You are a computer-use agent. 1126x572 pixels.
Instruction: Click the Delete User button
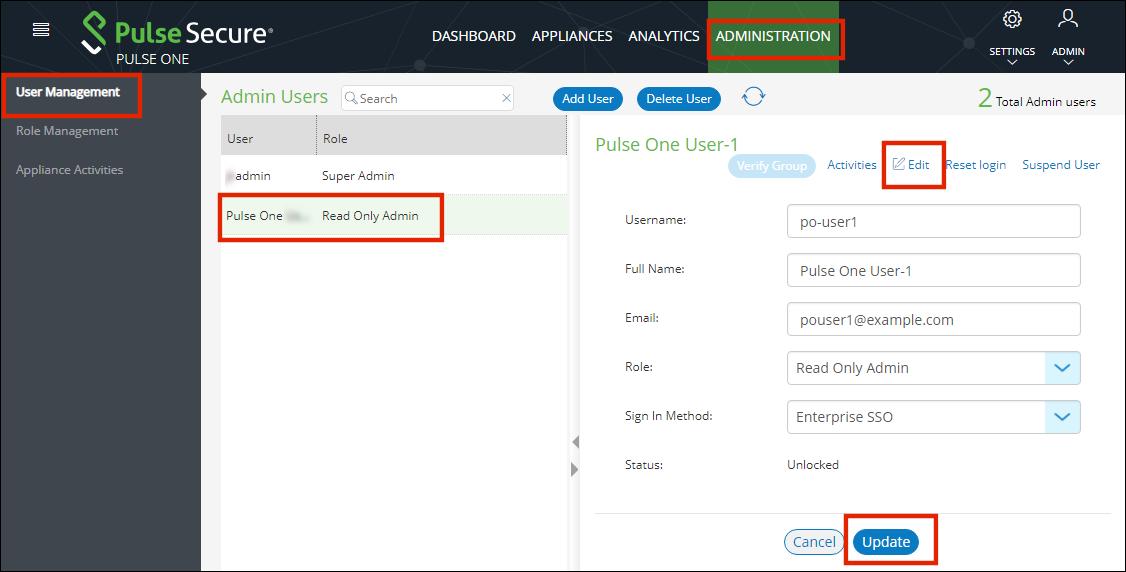(x=679, y=99)
